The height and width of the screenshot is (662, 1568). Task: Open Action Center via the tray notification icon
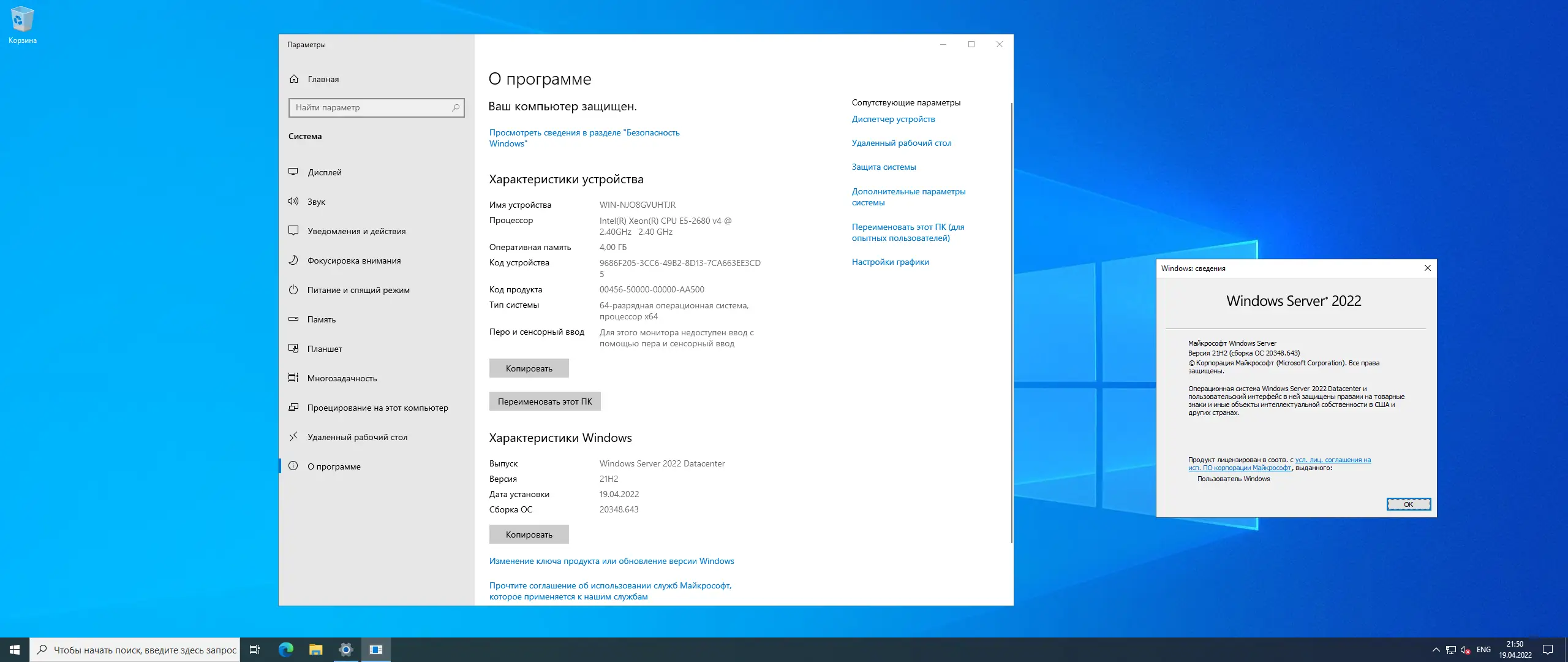(1548, 650)
